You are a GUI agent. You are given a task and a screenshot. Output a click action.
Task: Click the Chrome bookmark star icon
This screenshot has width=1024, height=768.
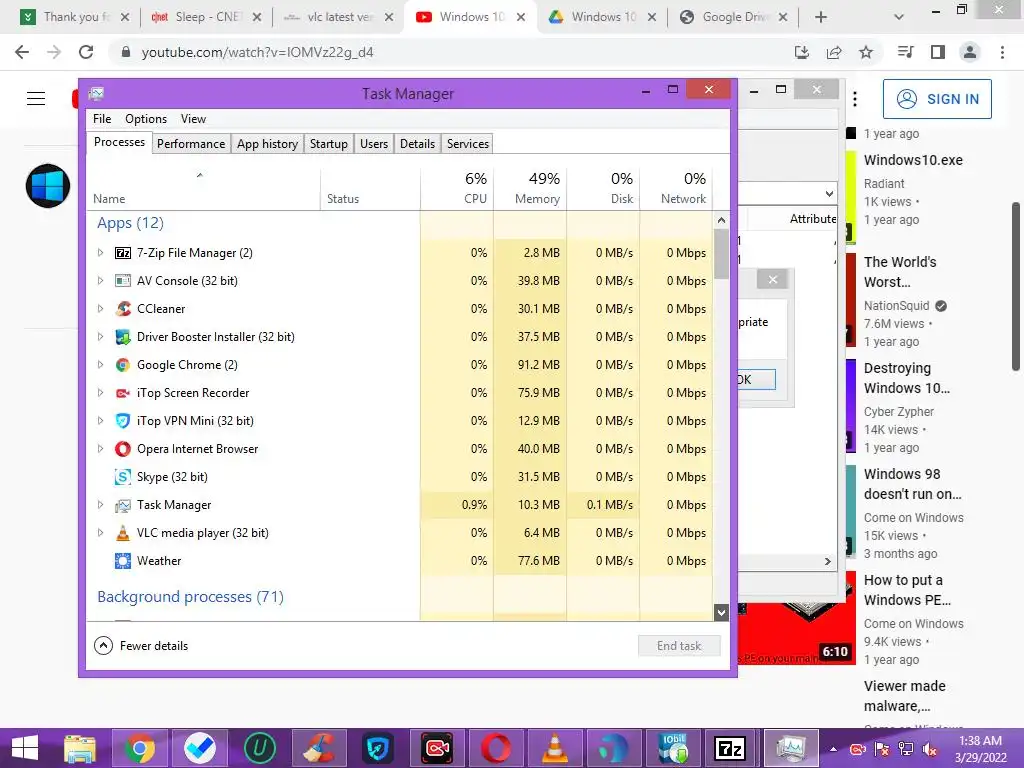pos(866,52)
